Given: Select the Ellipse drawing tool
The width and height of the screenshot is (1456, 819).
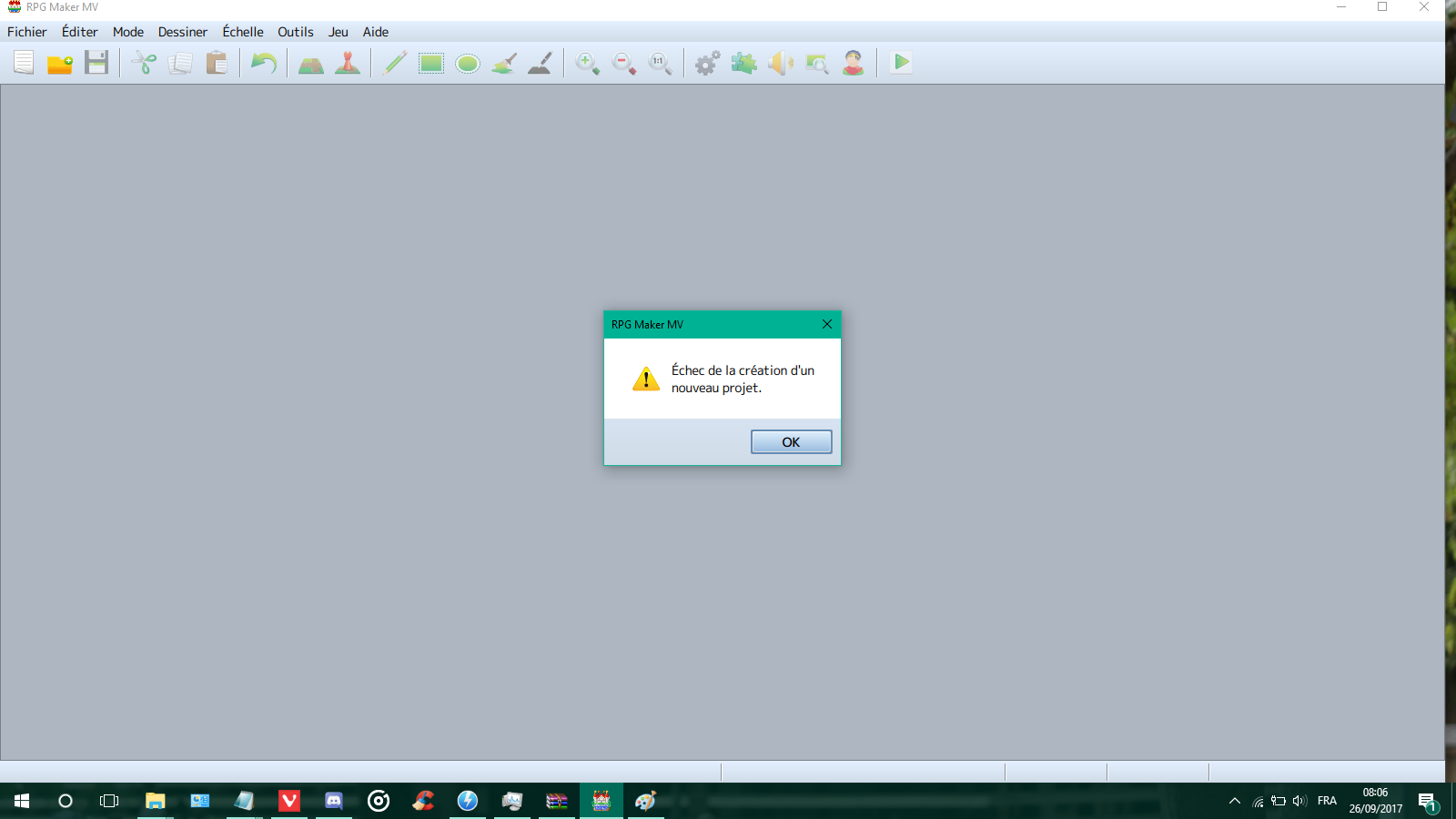Looking at the screenshot, I should click(468, 63).
